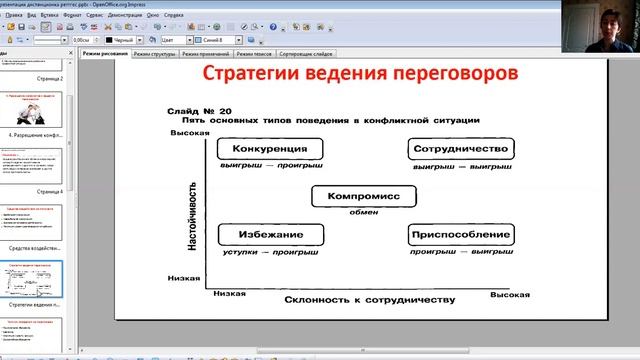Toggle the Edit file mode icon

(46, 27)
